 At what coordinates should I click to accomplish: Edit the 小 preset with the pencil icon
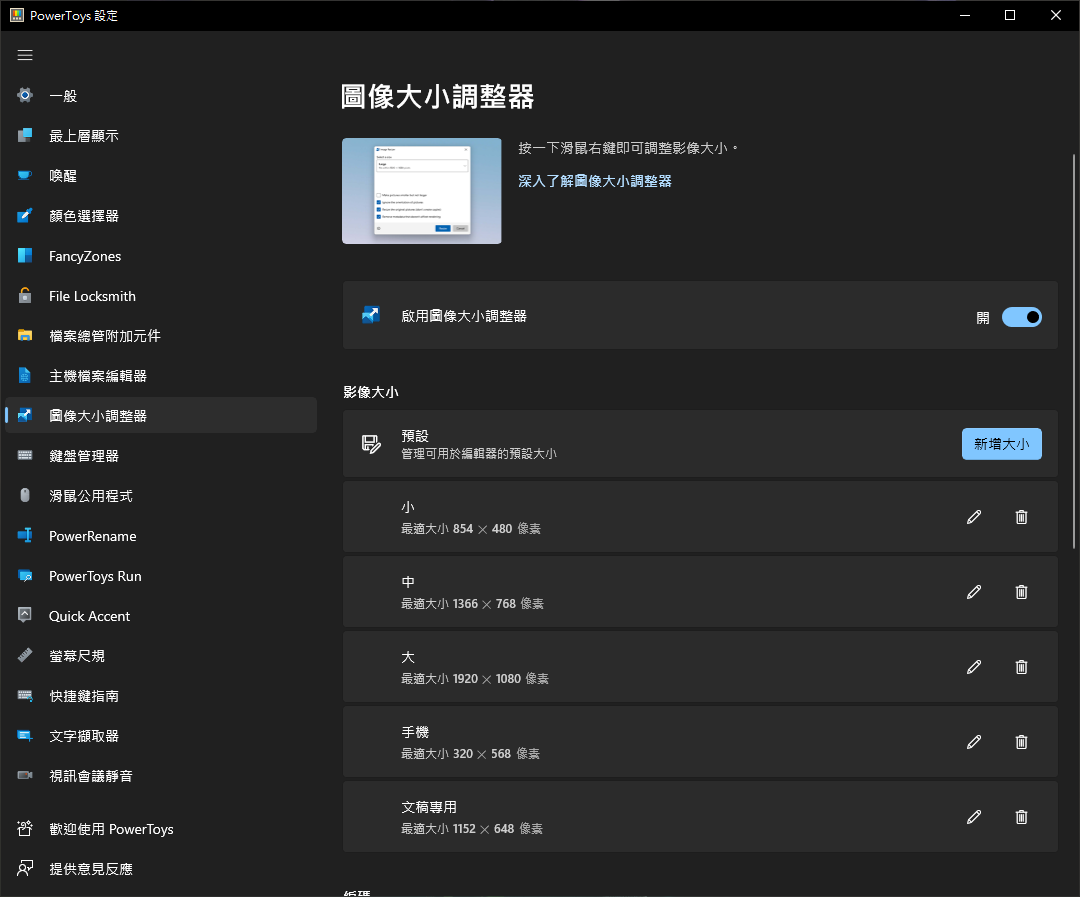point(973,517)
